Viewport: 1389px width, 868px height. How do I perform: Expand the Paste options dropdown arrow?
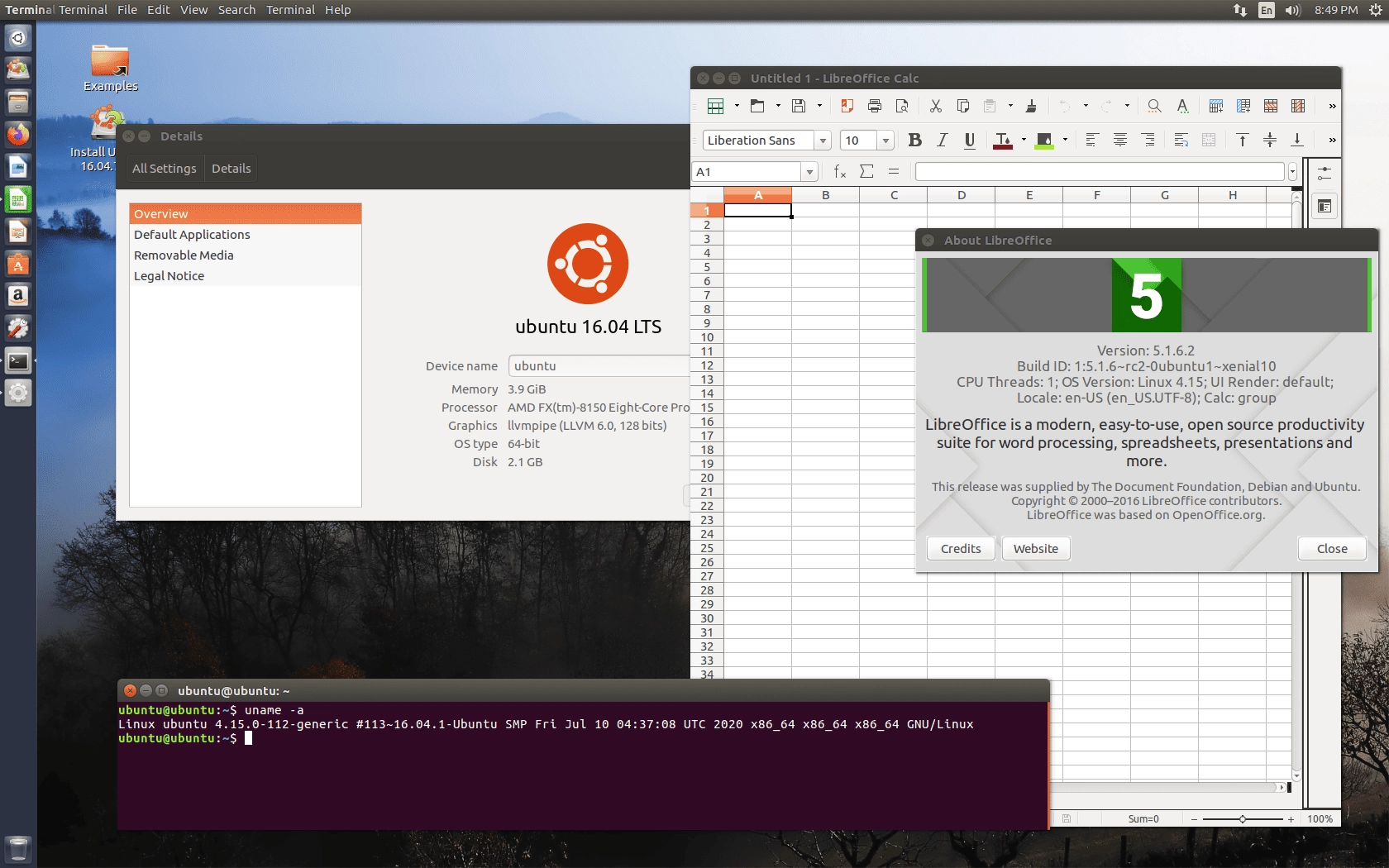click(x=1010, y=106)
